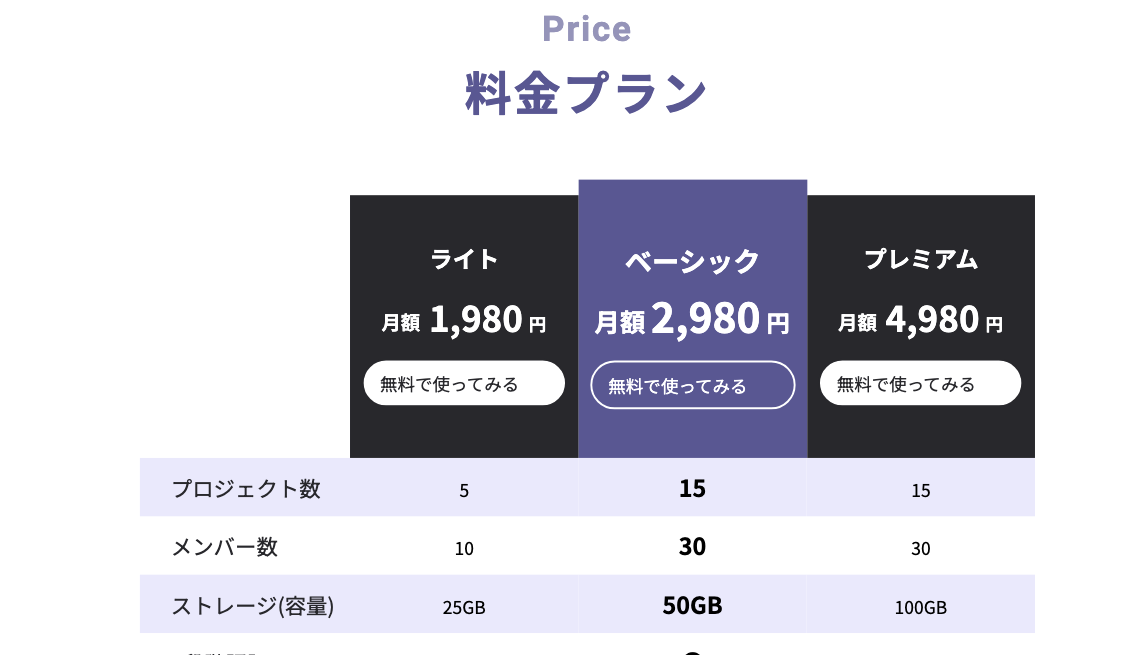1147x655 pixels.
Task: Click the member count 30 under ベーシック
Action: (x=692, y=547)
